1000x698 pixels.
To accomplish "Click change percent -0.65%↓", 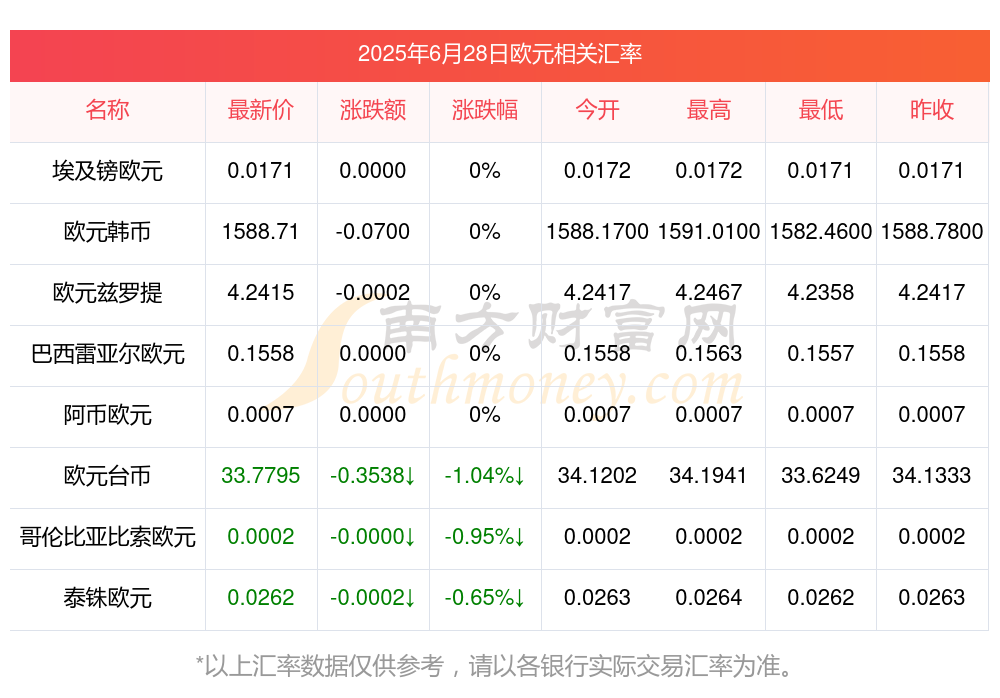I will (485, 598).
